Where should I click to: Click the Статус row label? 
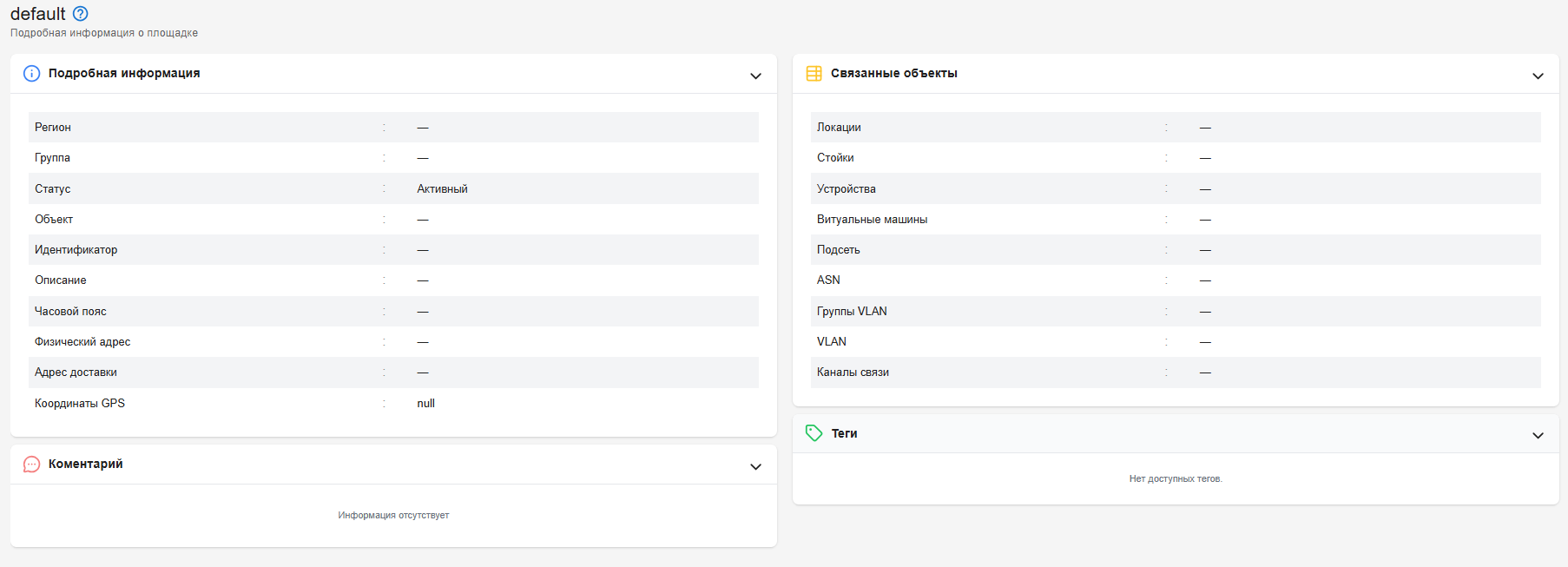(53, 188)
